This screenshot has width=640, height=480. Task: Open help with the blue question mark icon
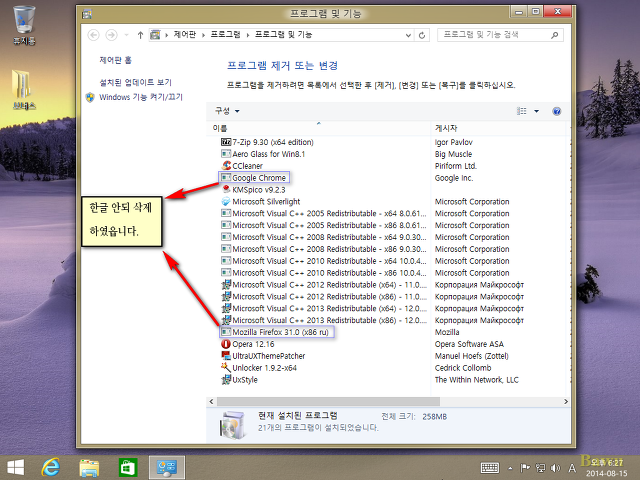click(x=556, y=111)
